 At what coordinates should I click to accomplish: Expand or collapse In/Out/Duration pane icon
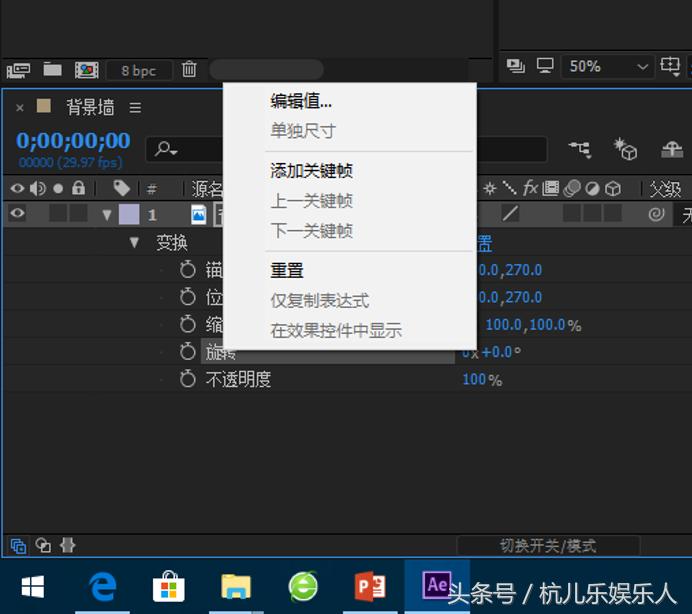pos(68,546)
